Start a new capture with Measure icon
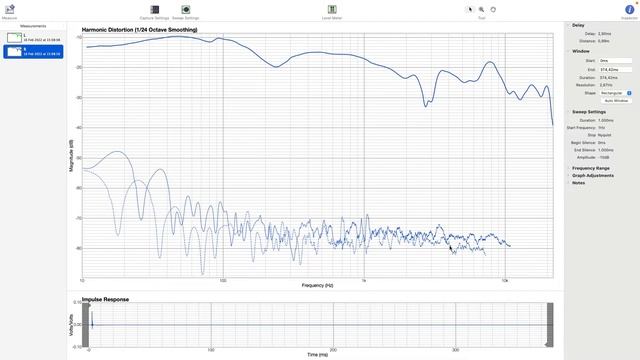This screenshot has height=360, width=640. (10, 9)
